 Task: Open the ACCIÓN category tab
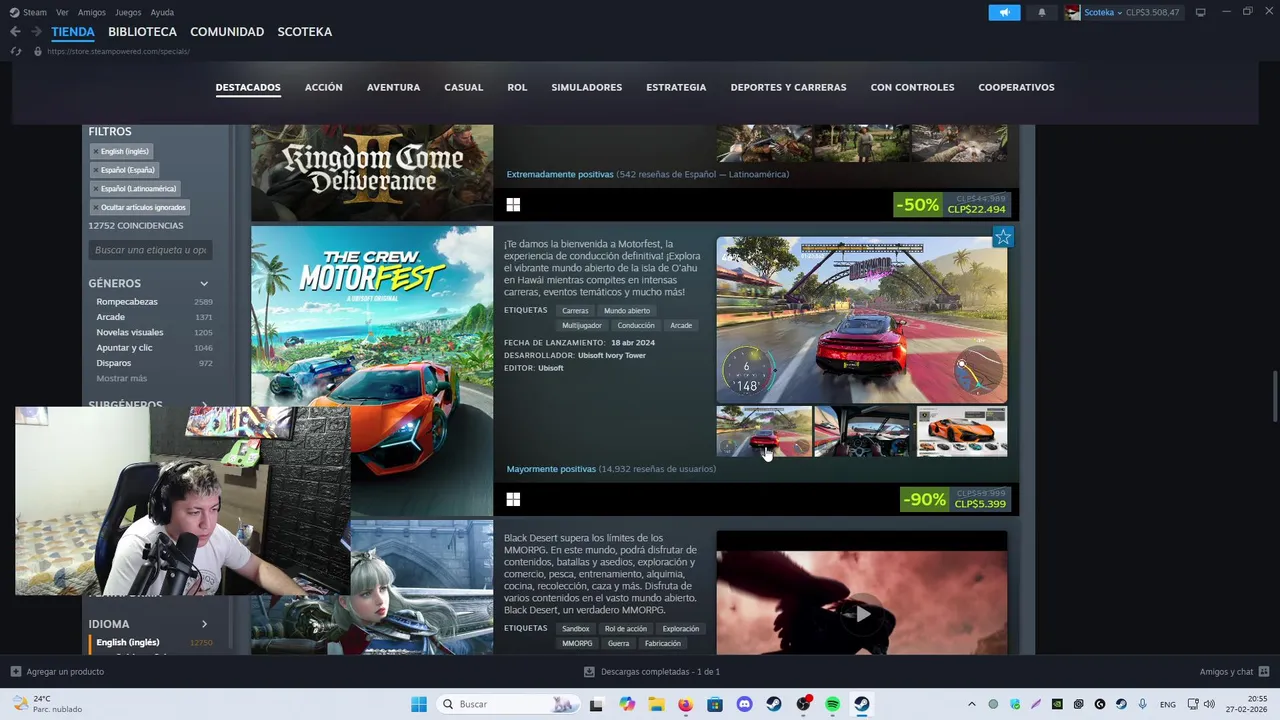tap(323, 87)
